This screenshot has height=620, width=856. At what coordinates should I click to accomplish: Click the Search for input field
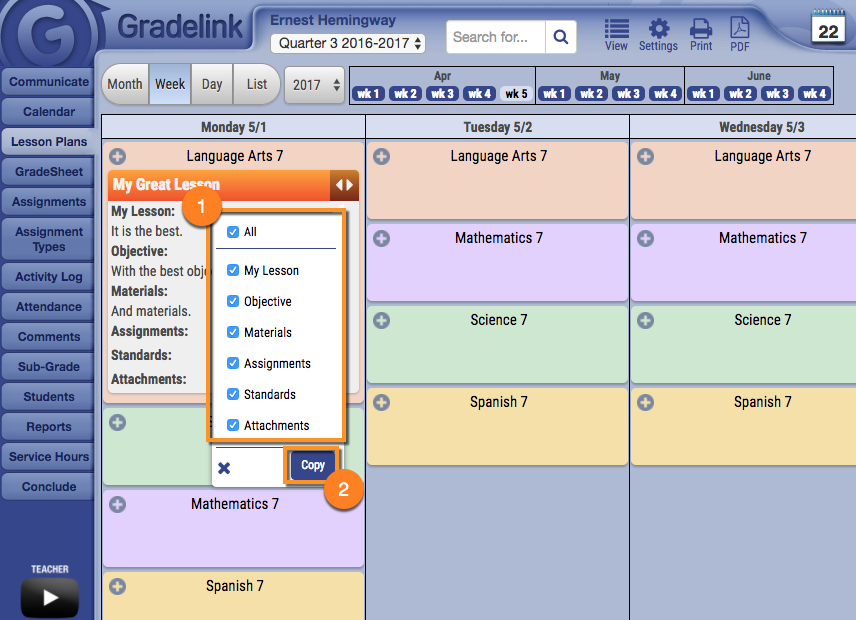pyautogui.click(x=495, y=37)
